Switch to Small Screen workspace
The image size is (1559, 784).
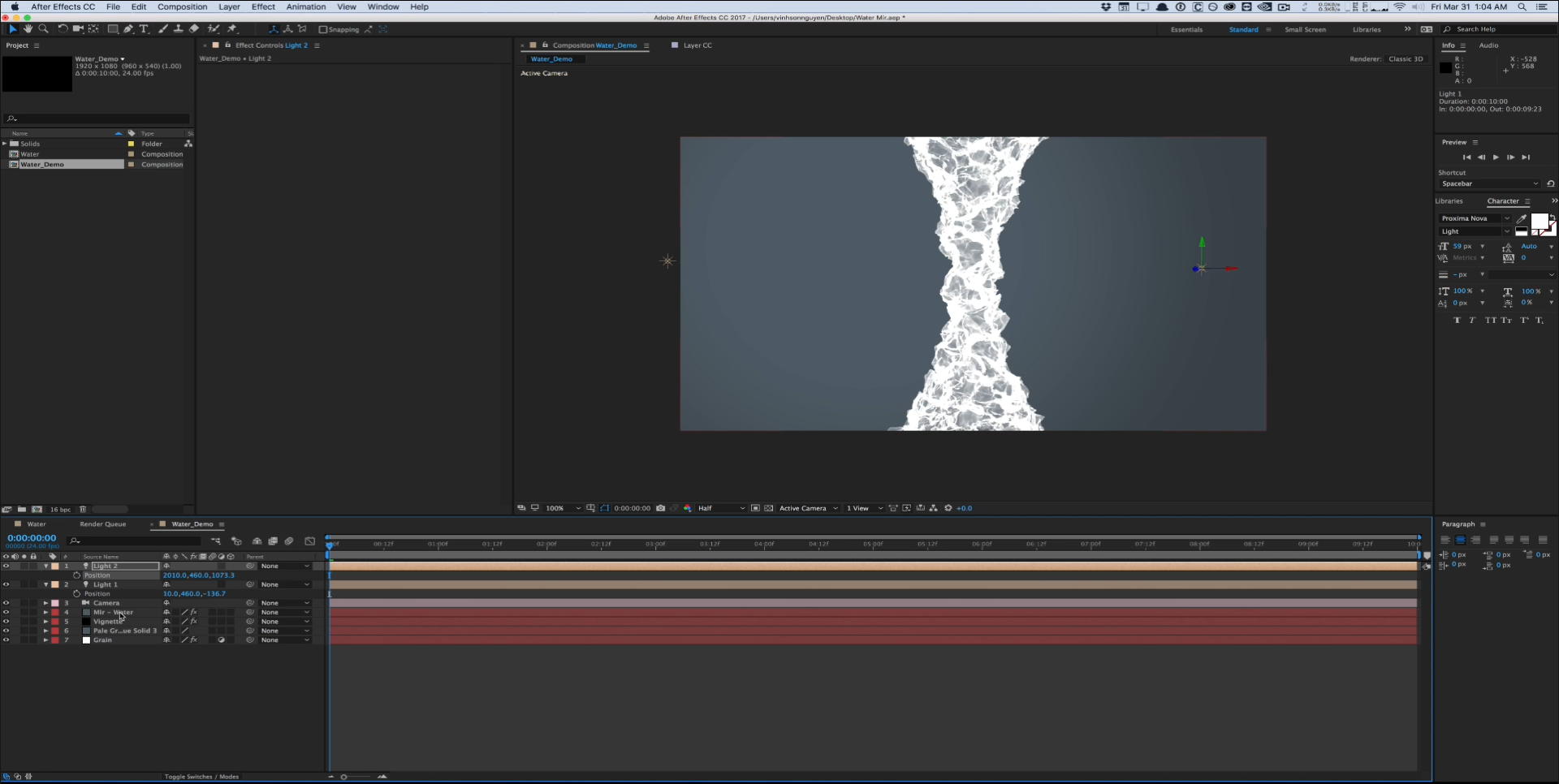click(x=1305, y=29)
